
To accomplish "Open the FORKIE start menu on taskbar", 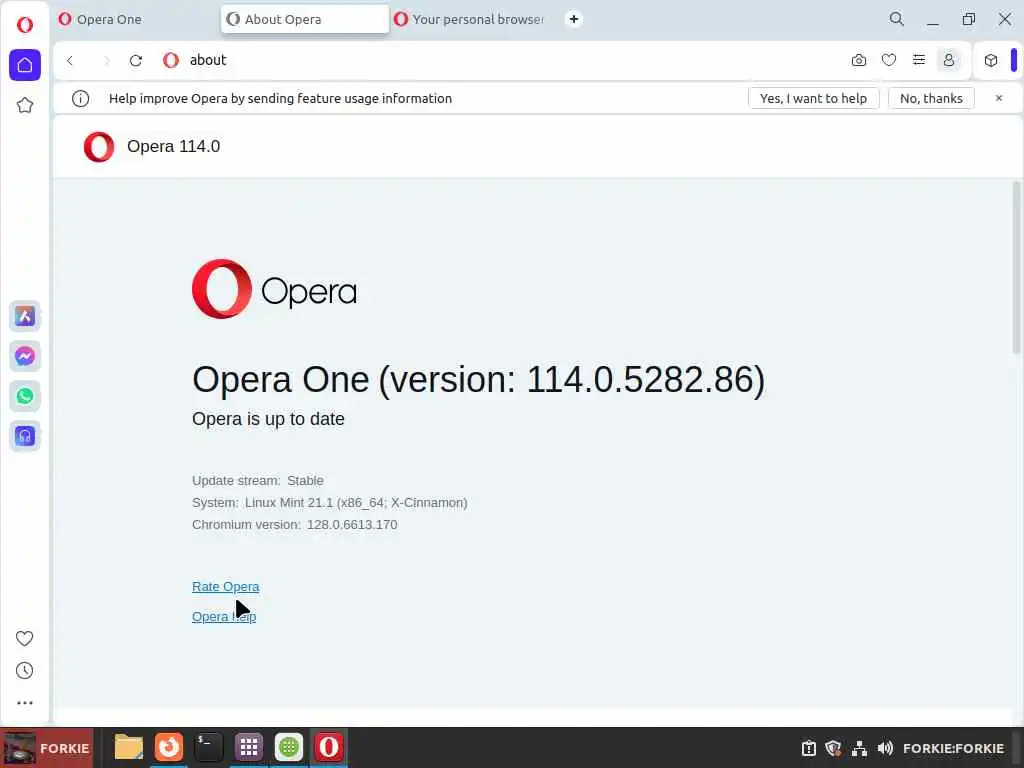I will (46, 748).
